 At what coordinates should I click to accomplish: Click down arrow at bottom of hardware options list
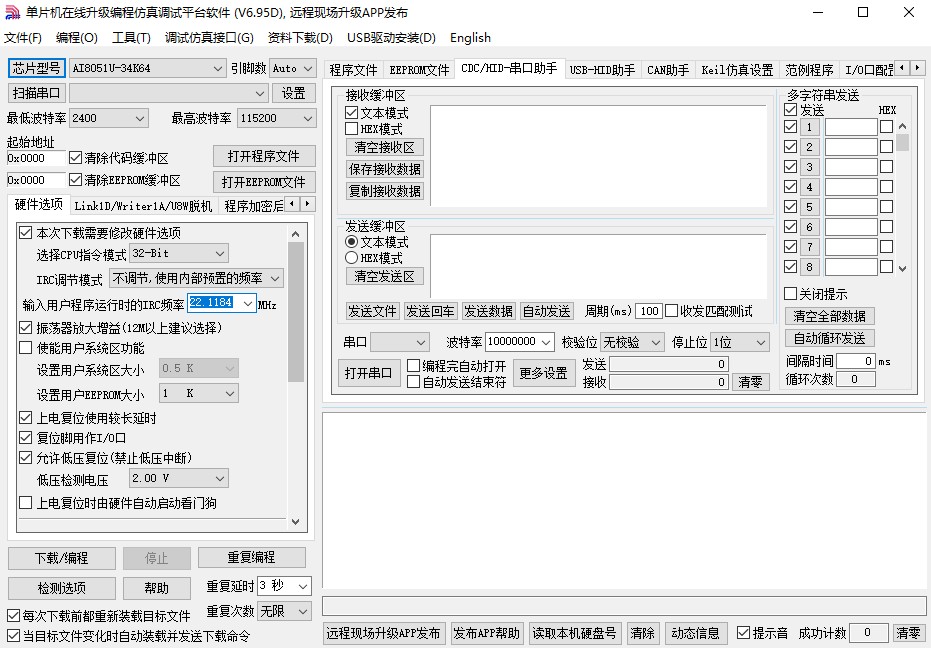(296, 521)
